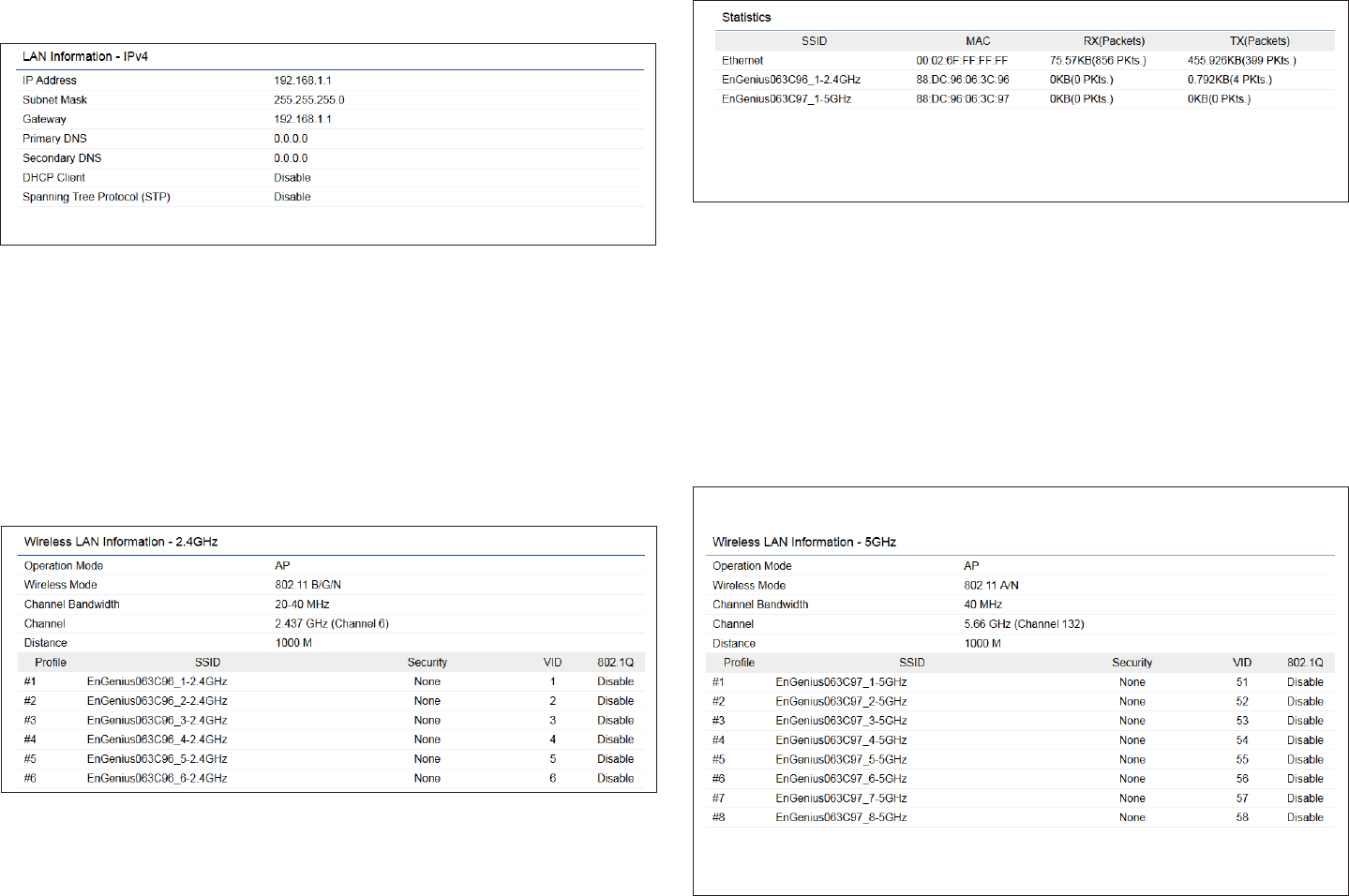Select the Gateway row value 192.168.1.1
Viewport: 1349px width, 896px height.
click(303, 119)
